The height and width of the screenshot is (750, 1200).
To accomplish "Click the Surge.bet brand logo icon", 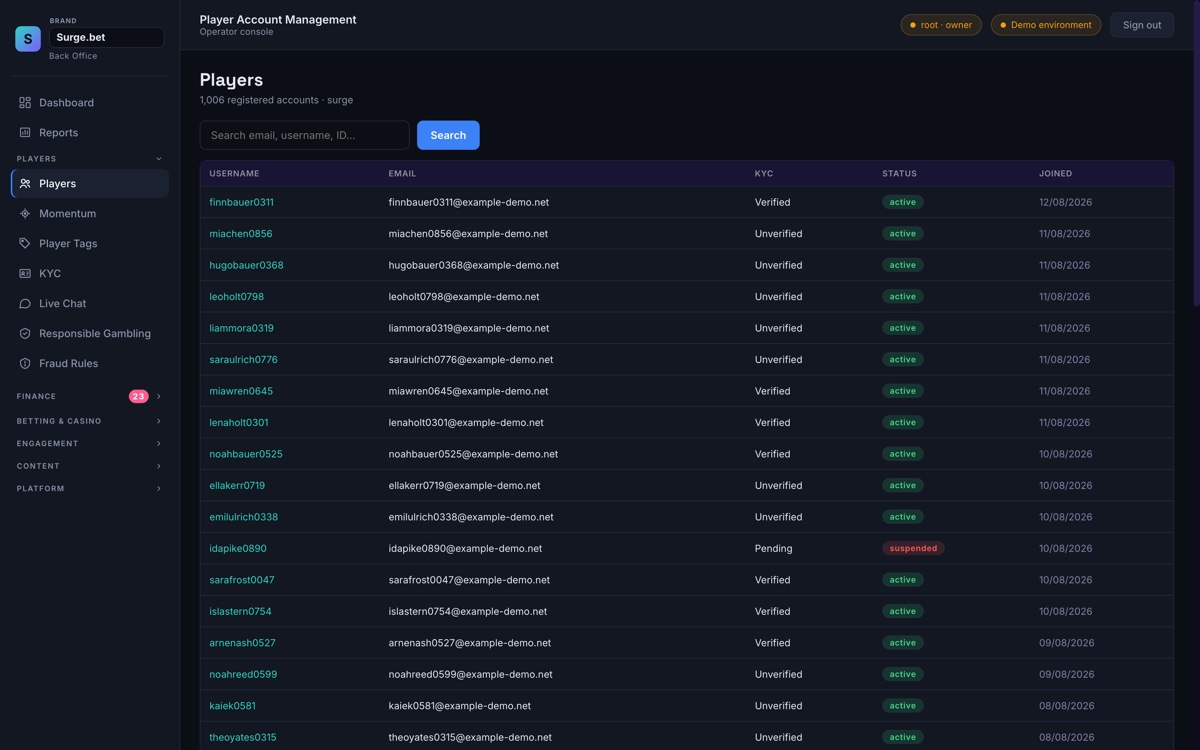I will click(28, 38).
